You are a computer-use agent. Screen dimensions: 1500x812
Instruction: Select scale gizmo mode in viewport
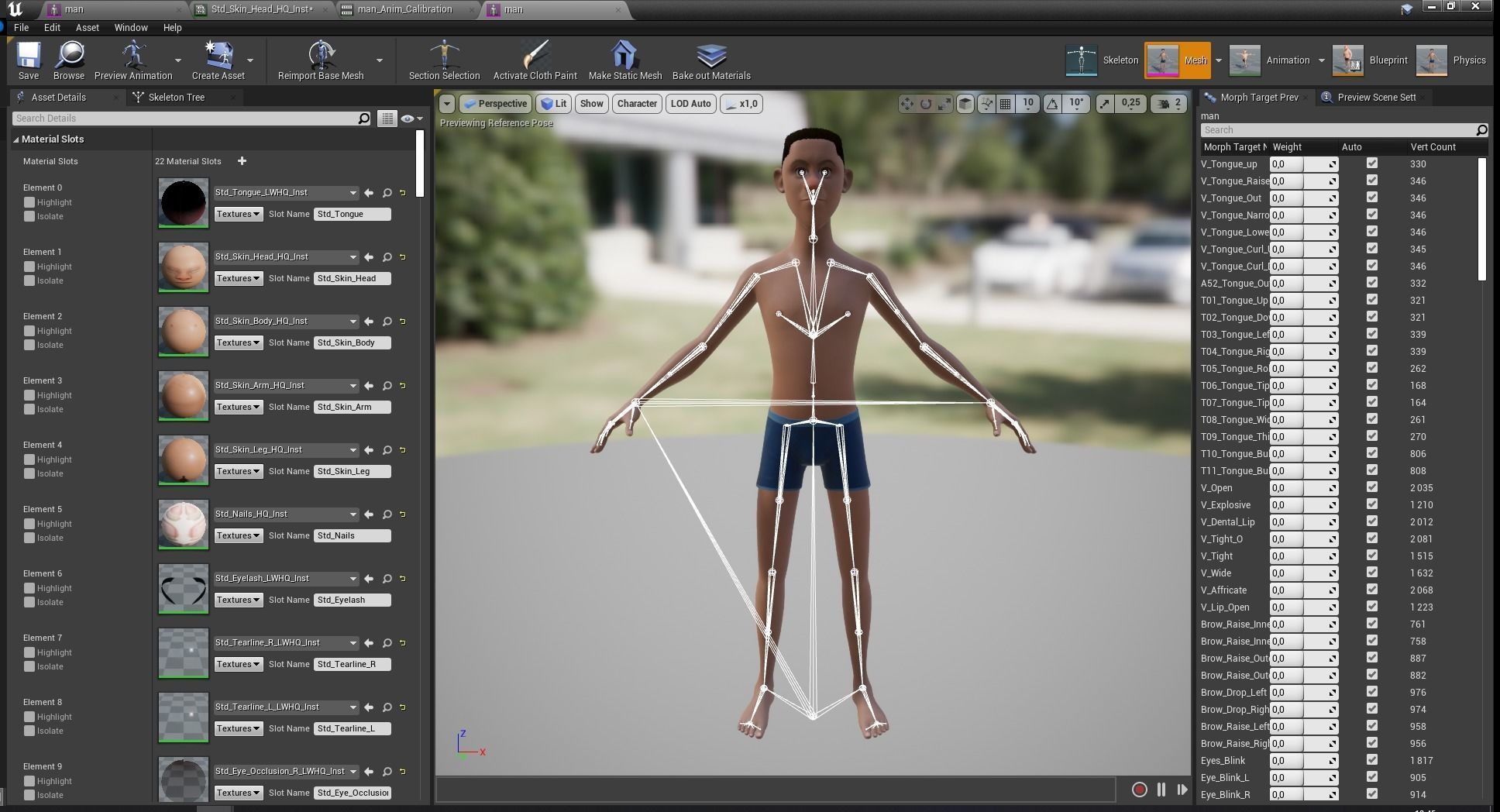point(944,104)
